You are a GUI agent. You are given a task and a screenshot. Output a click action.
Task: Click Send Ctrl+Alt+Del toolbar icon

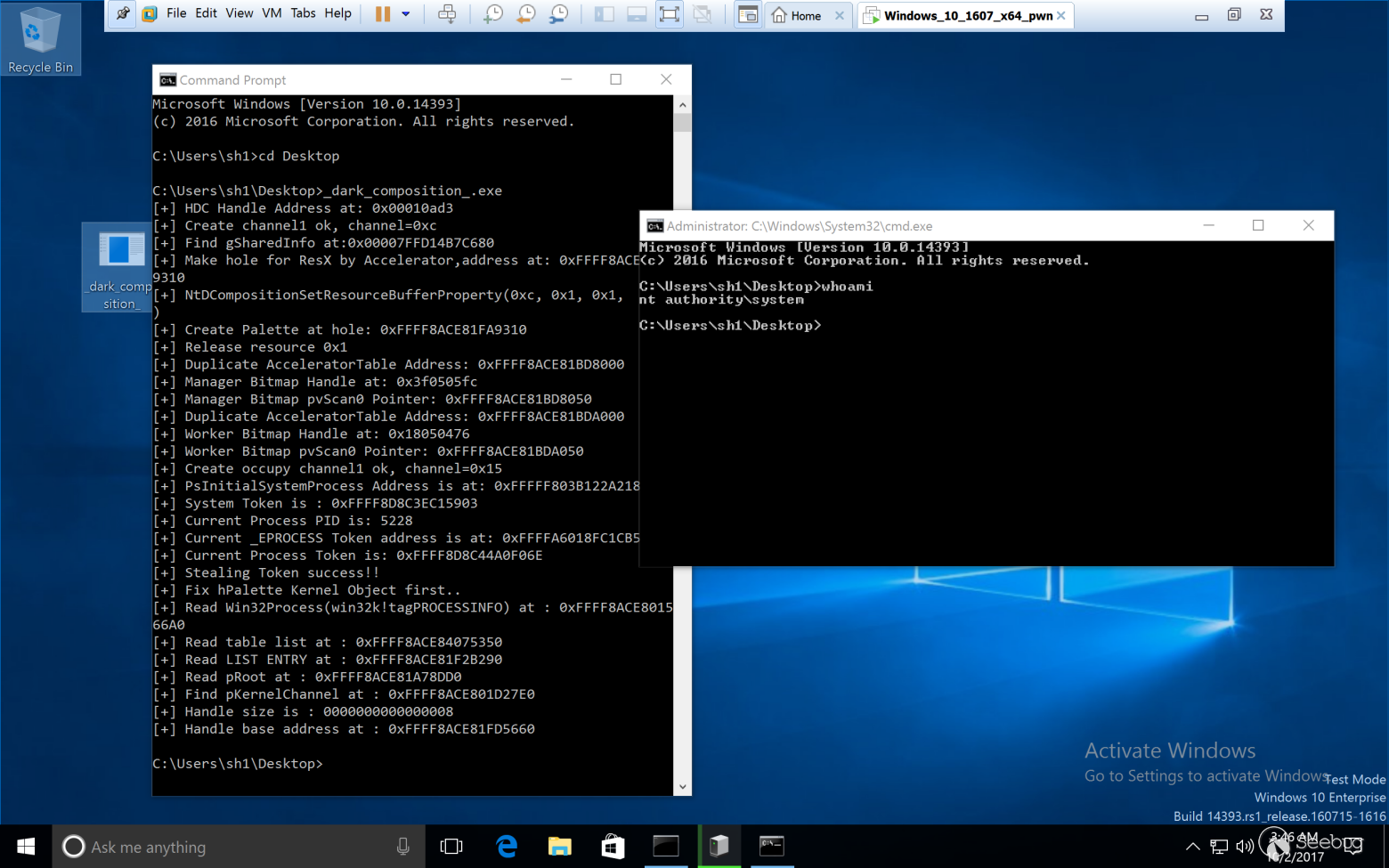447,14
